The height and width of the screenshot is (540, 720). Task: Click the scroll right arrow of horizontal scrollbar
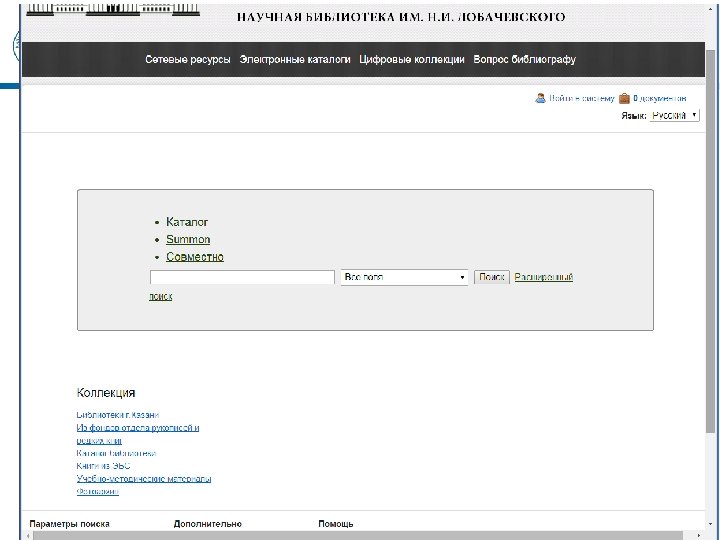pos(698,535)
